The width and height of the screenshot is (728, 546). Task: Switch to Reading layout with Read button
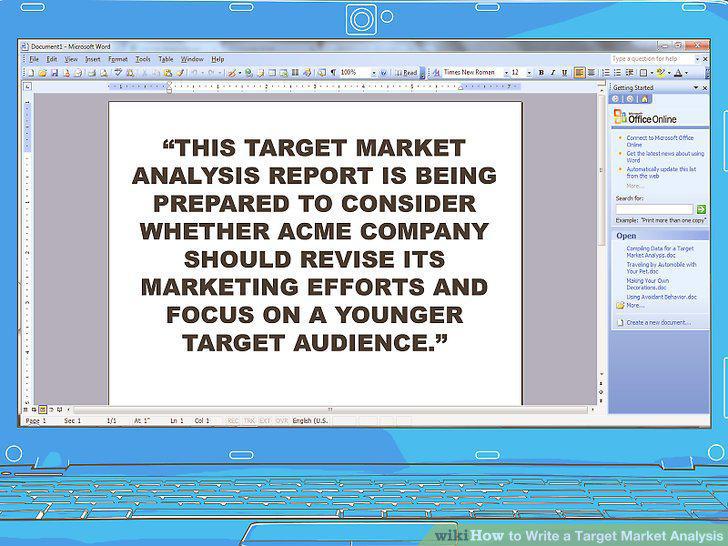pyautogui.click(x=407, y=72)
